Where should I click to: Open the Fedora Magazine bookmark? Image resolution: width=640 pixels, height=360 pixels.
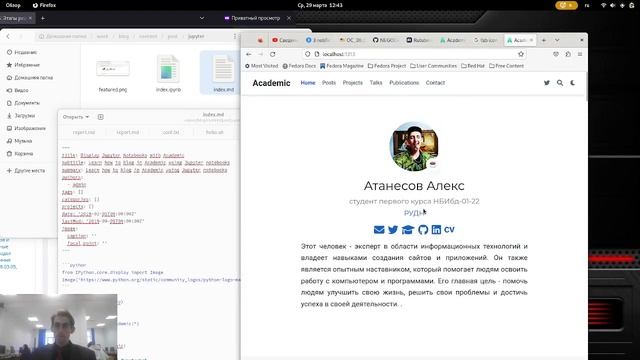[342, 66]
